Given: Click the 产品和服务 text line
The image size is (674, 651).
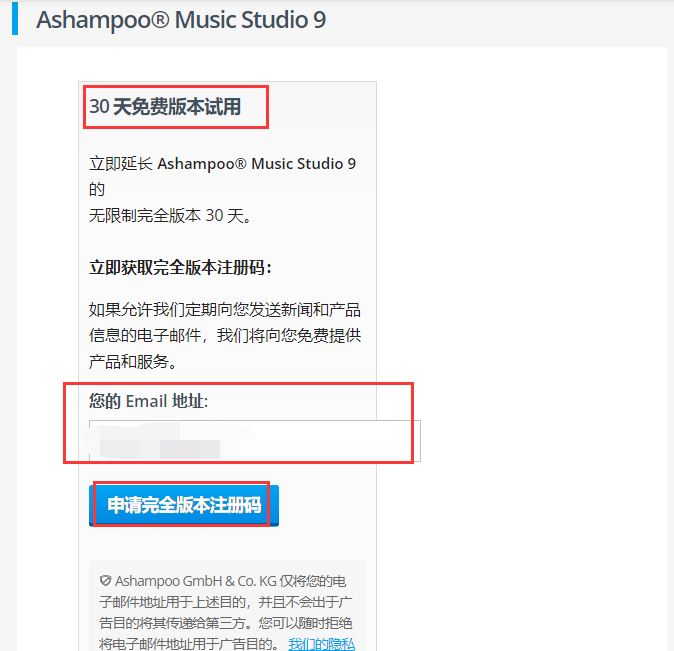Looking at the screenshot, I should click(x=133, y=362).
